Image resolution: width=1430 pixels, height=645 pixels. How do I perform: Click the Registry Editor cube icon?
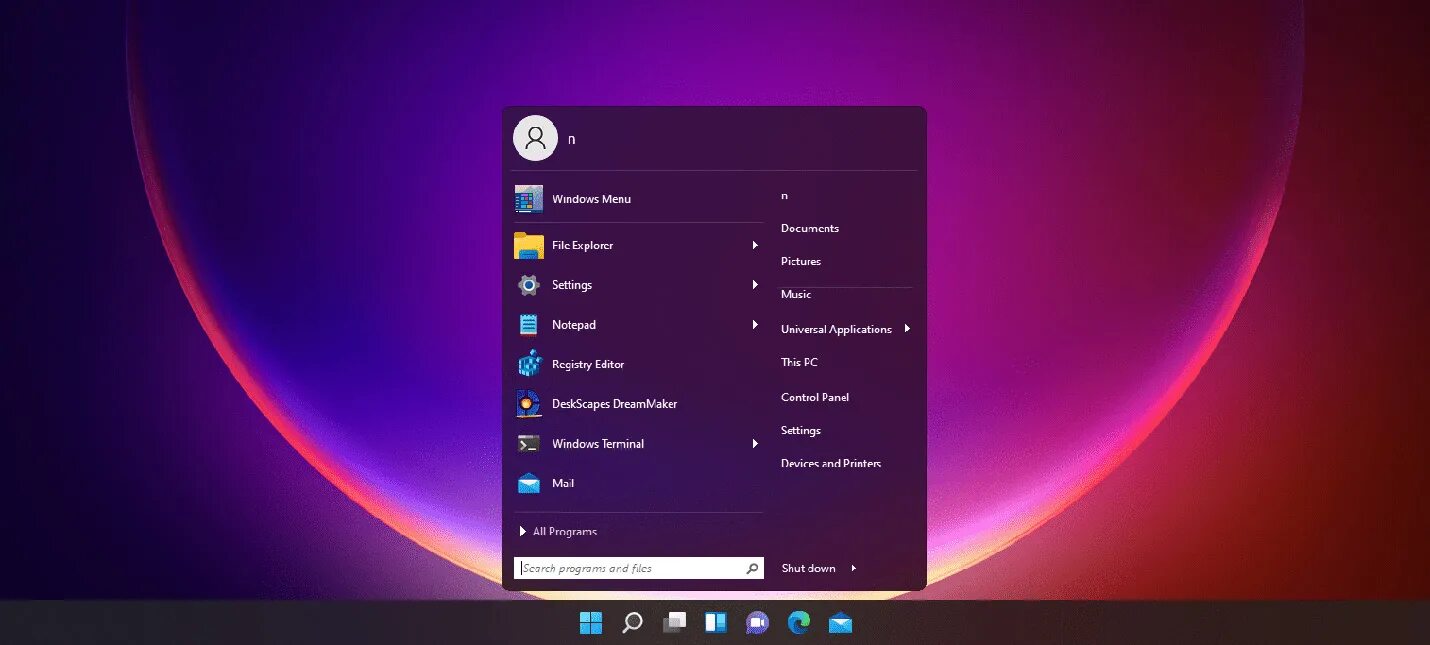point(529,364)
